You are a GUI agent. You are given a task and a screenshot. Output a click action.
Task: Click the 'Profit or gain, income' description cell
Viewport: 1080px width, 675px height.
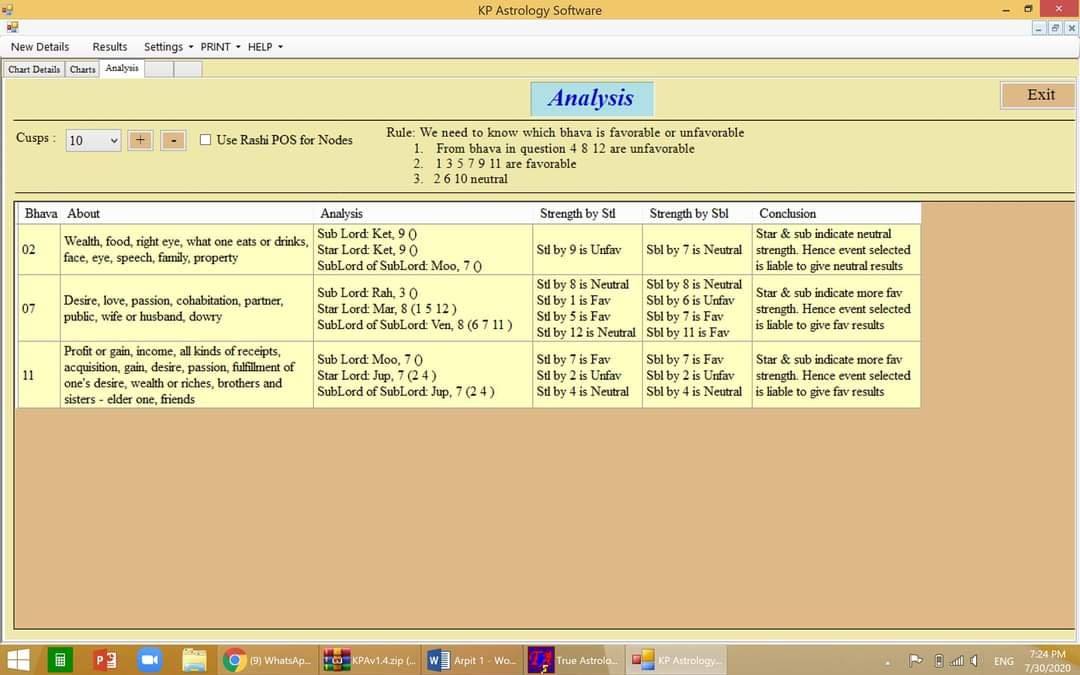(187, 375)
